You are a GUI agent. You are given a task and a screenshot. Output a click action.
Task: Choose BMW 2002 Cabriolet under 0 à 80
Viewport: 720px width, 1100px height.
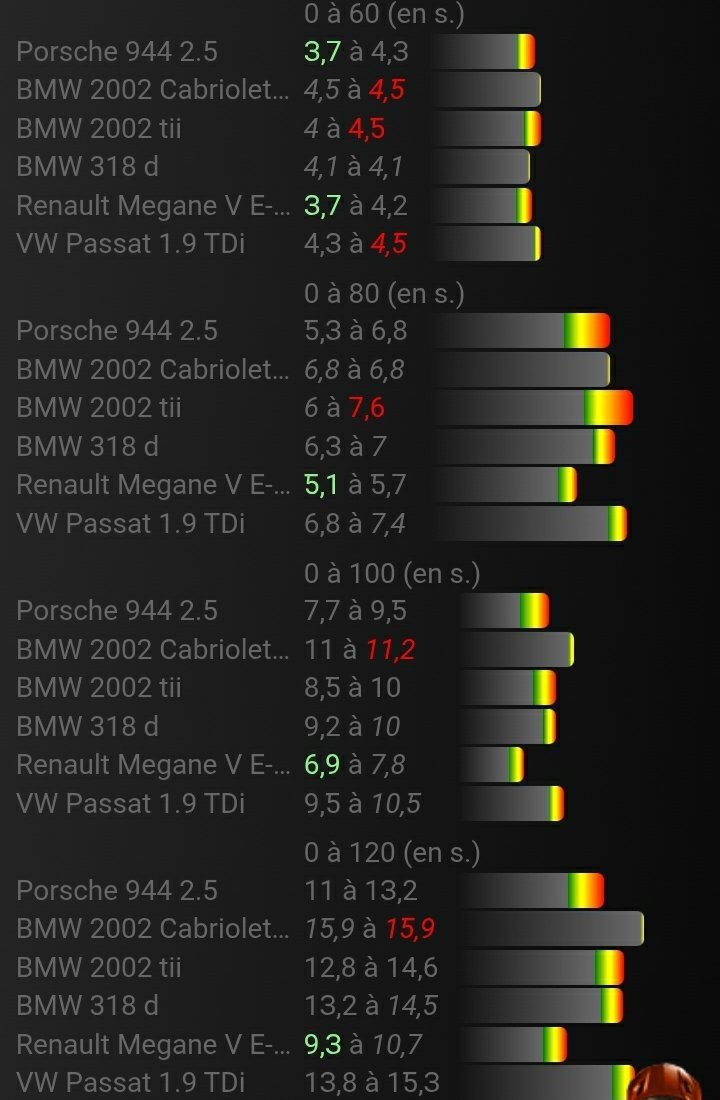click(x=152, y=369)
